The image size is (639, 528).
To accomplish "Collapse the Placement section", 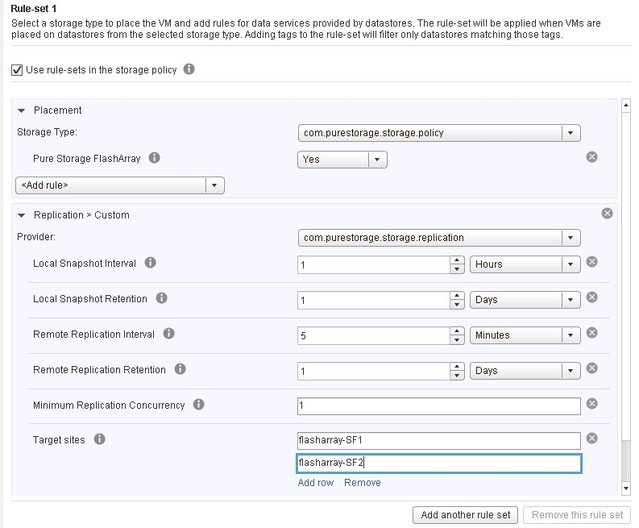I will (x=22, y=110).
